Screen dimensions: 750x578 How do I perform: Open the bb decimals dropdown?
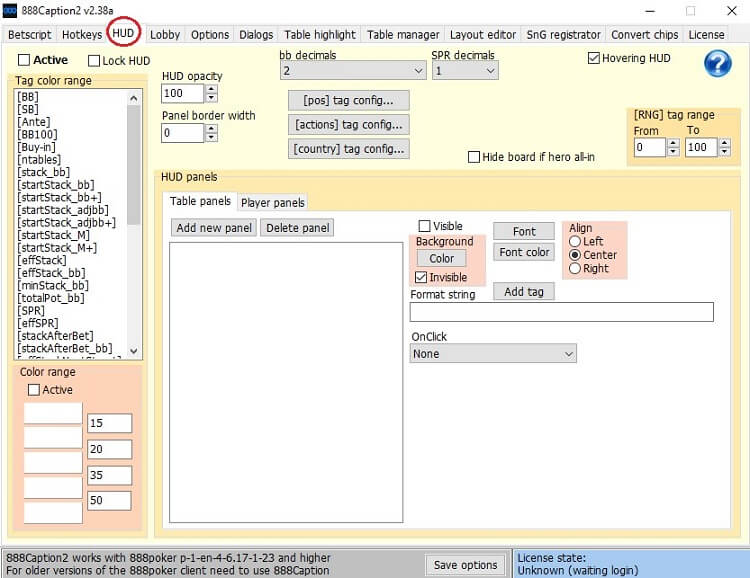(x=353, y=71)
